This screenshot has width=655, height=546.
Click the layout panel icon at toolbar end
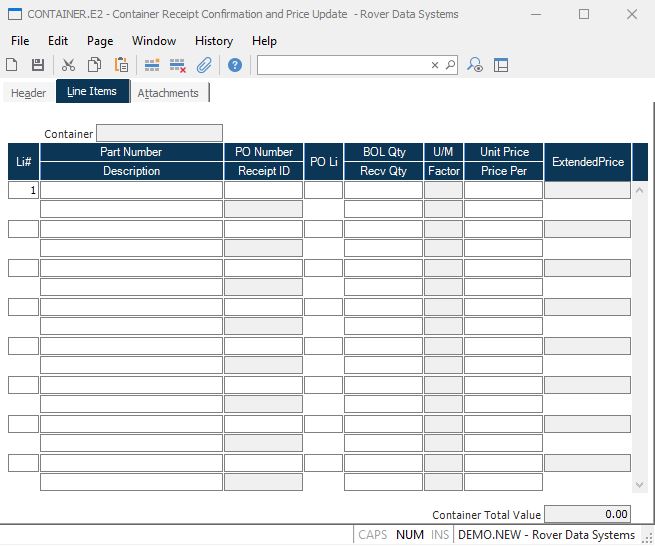pos(501,65)
